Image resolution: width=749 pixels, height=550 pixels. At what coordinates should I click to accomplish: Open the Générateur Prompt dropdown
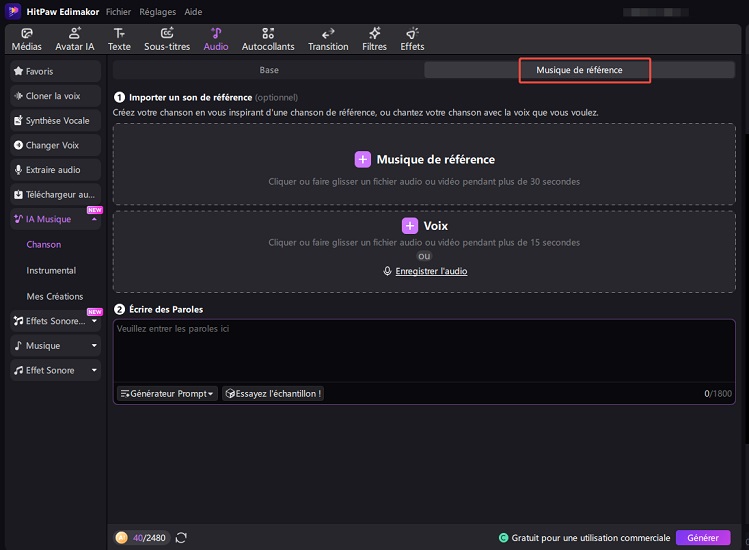tap(167, 394)
